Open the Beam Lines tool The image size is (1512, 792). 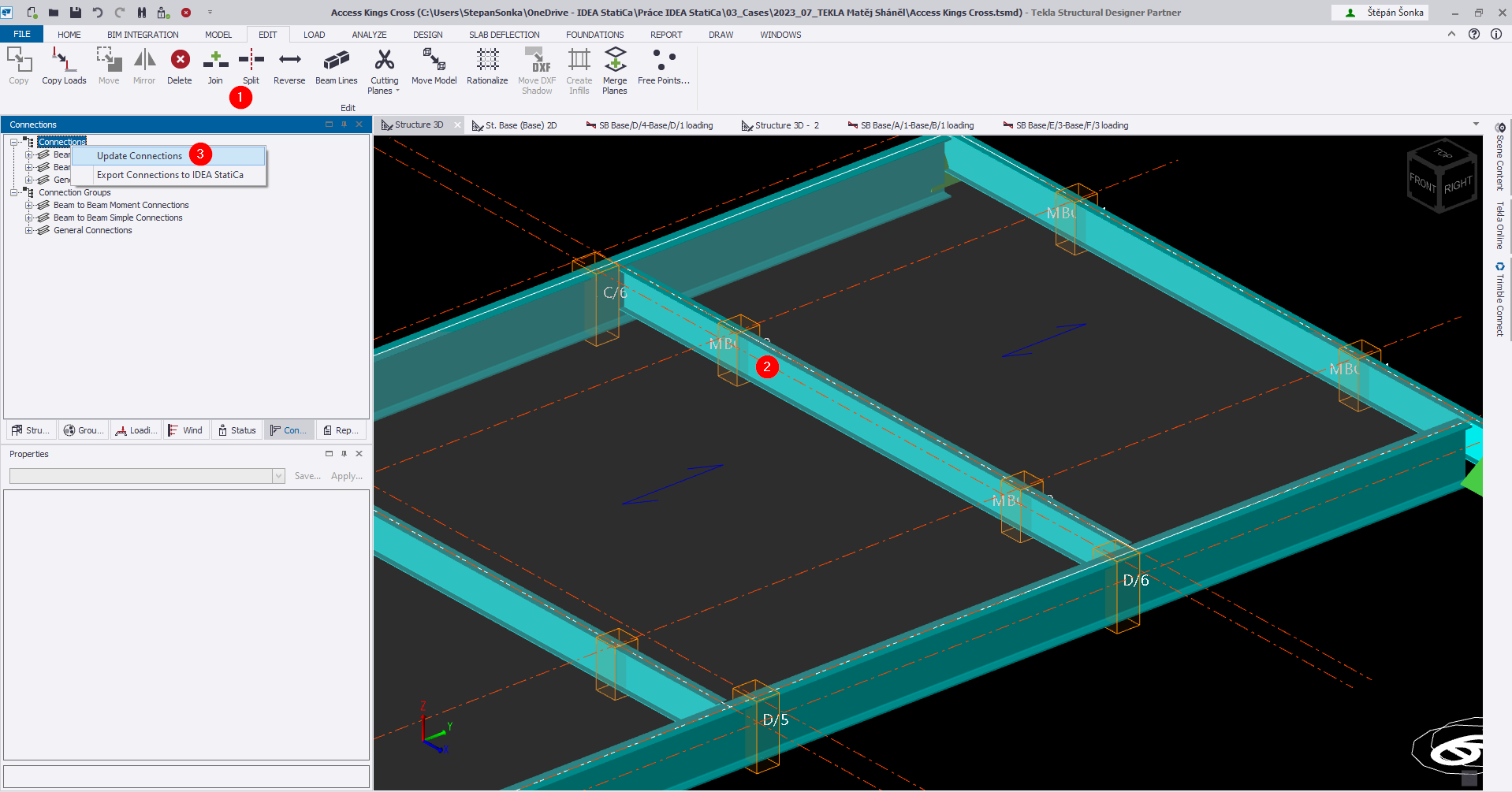[336, 66]
